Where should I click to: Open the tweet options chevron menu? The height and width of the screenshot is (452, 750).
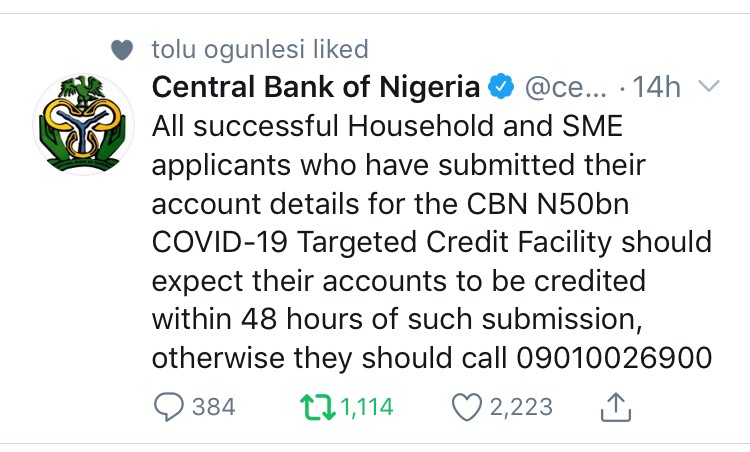click(708, 88)
